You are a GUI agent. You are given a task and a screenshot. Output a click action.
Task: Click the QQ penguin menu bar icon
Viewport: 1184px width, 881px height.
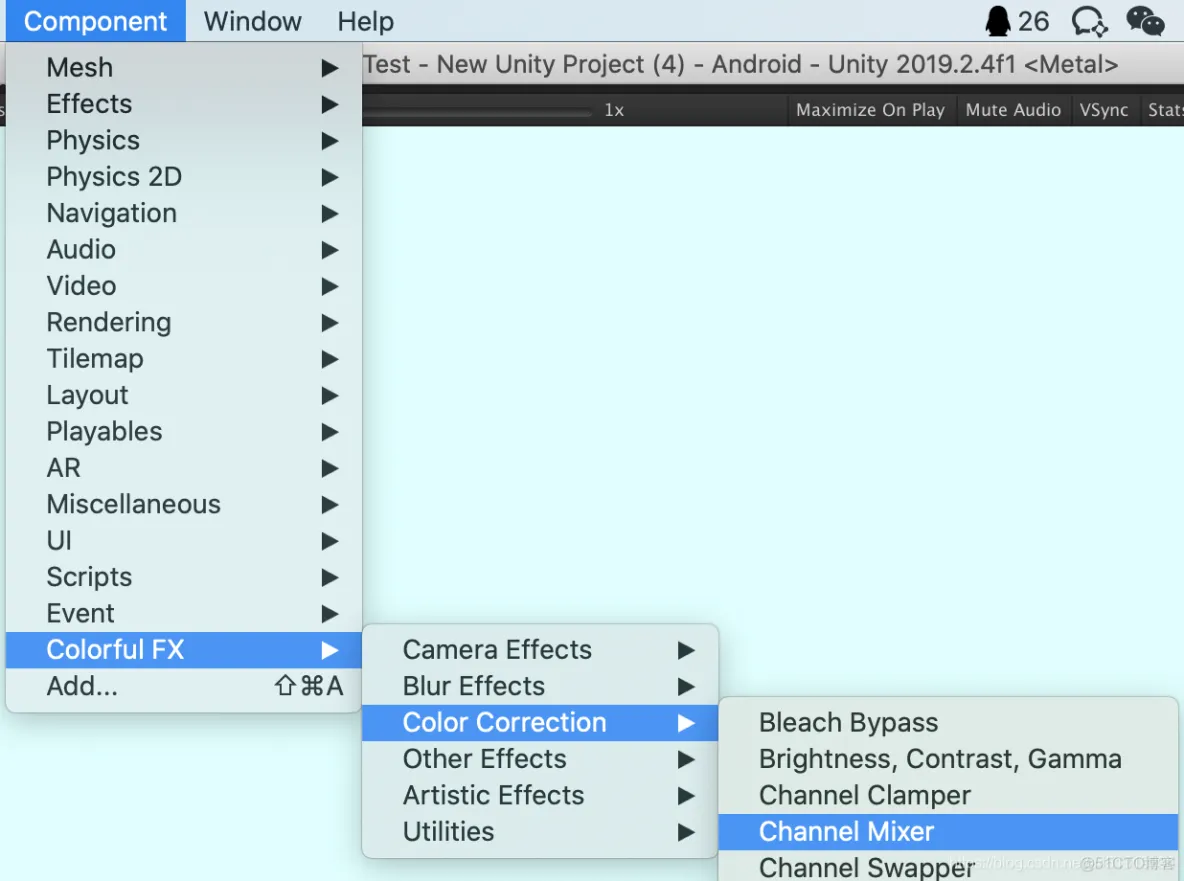(x=997, y=21)
